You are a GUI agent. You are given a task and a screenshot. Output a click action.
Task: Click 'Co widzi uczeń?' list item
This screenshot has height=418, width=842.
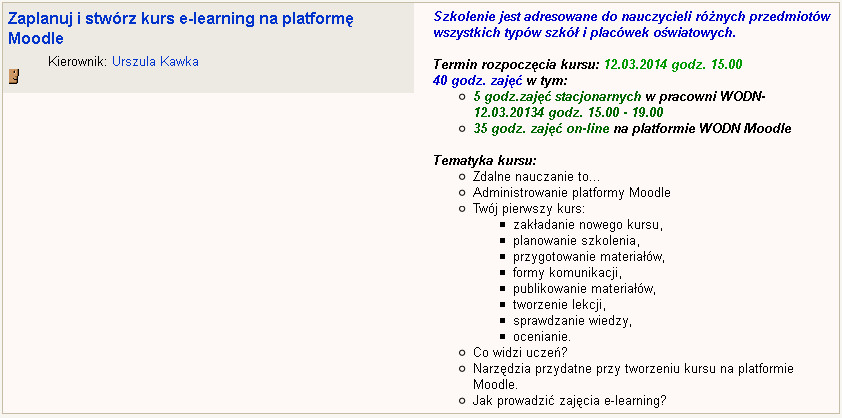[520, 353]
